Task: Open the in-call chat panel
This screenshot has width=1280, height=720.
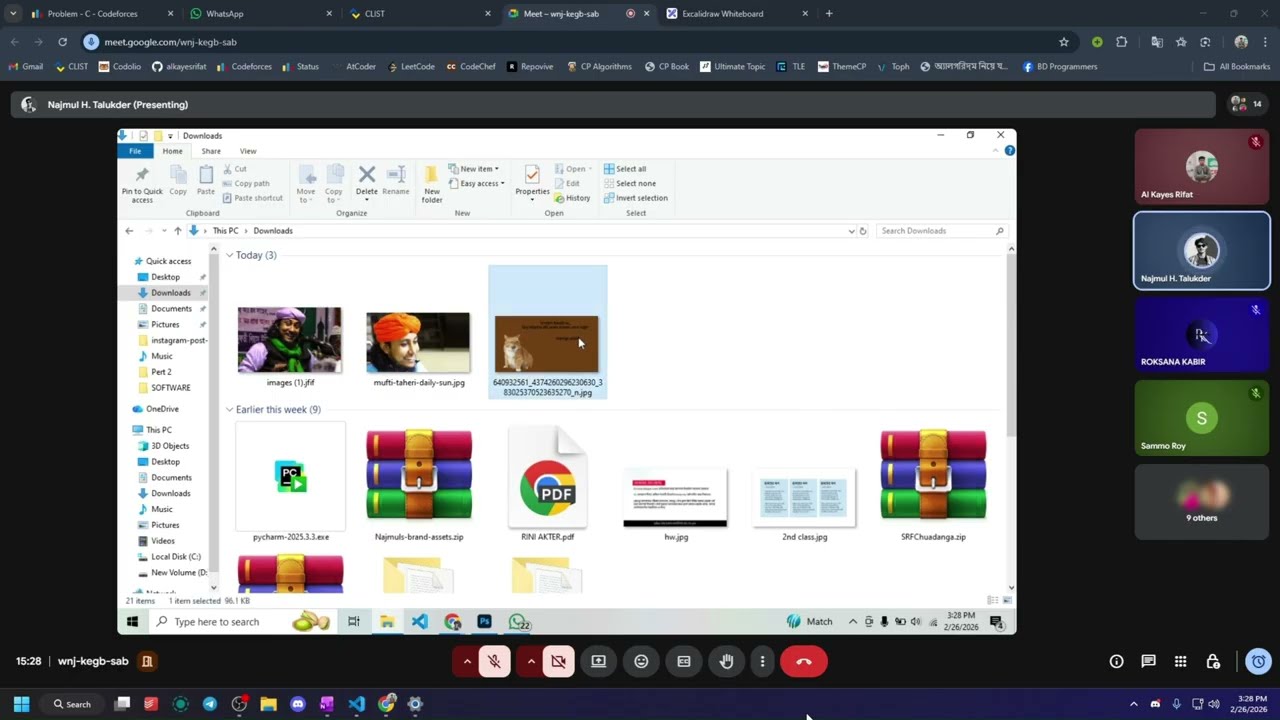Action: 1149,661
